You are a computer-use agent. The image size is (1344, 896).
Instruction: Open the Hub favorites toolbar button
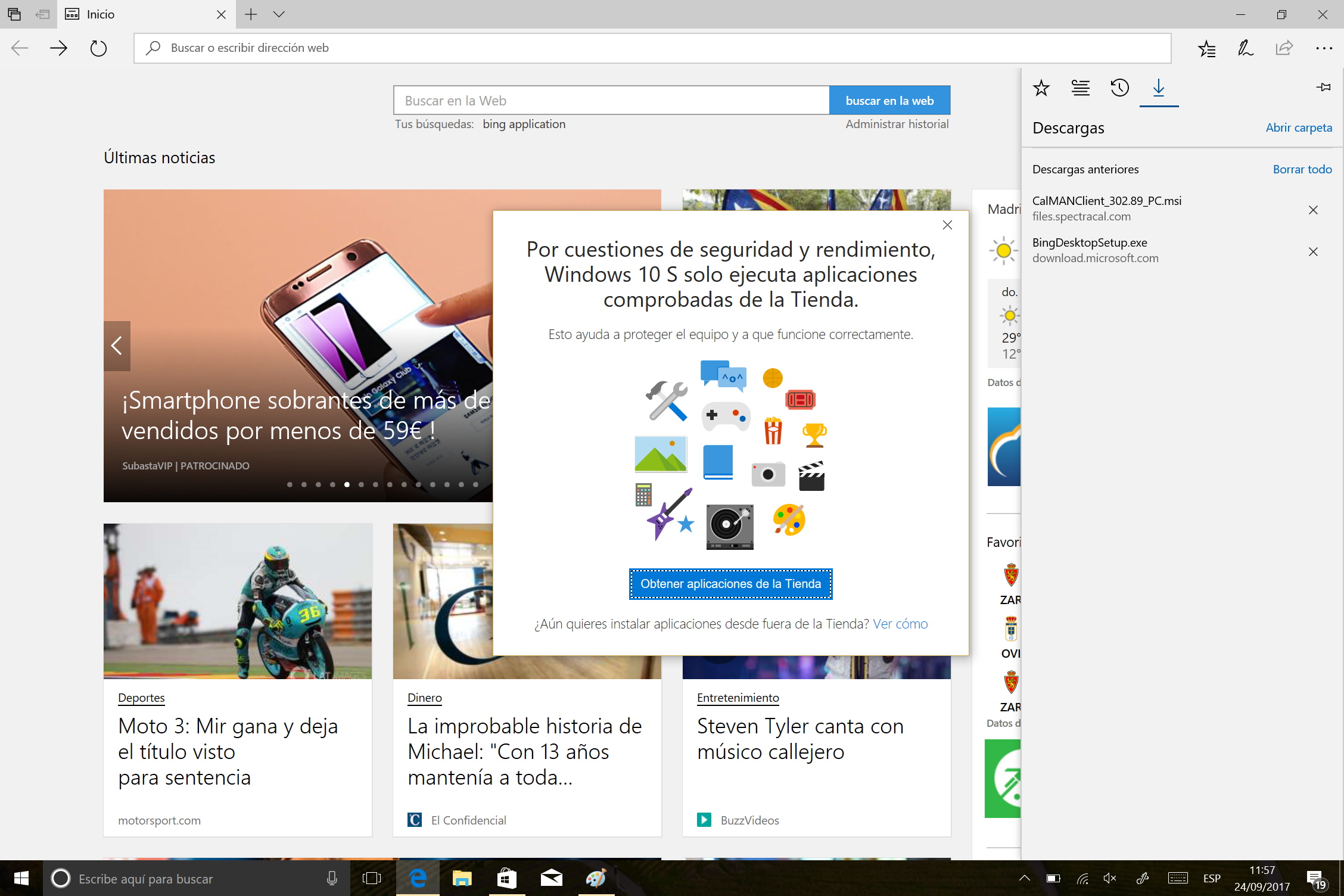click(x=1206, y=48)
